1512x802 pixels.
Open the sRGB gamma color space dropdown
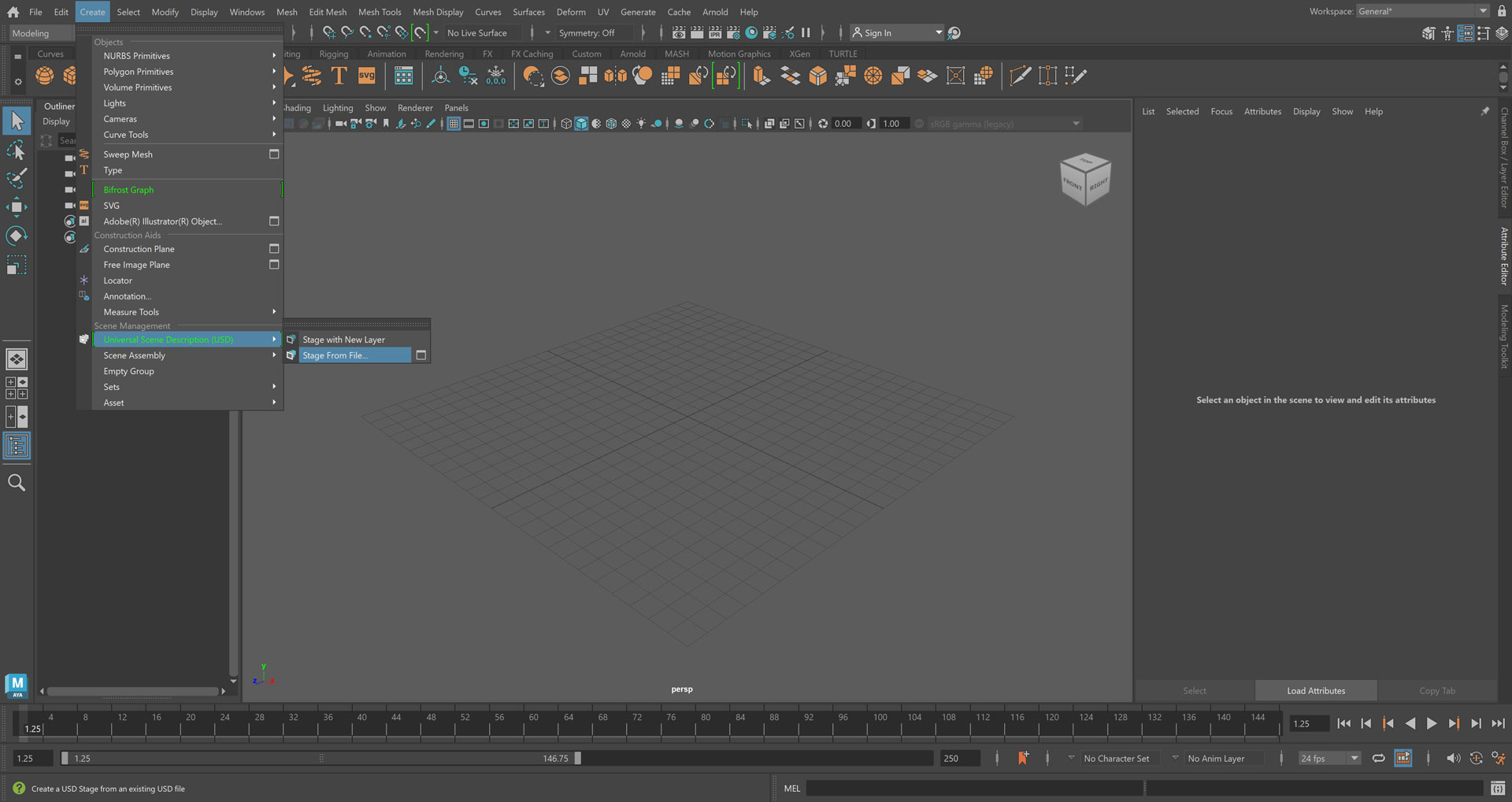[1004, 124]
